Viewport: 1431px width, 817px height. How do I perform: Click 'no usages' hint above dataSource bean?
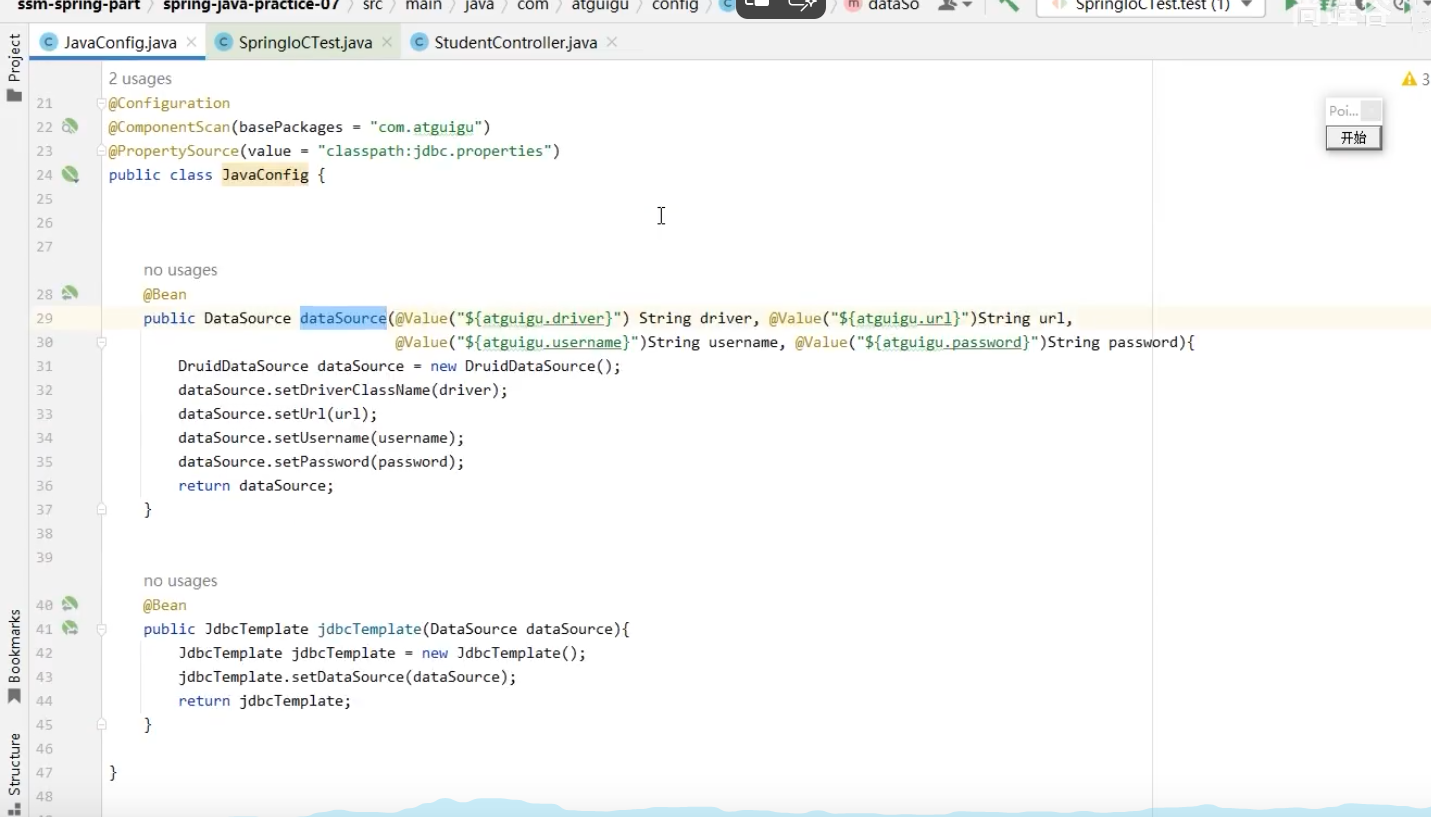[x=180, y=270]
